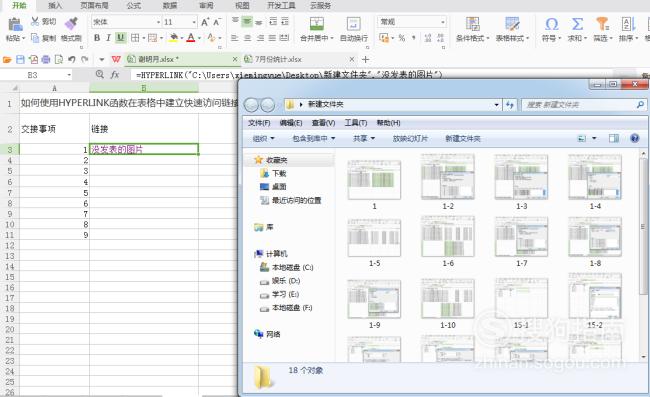Click the open folder icon in quick toolbar
650x397 pixels.
pyautogui.click(x=7, y=60)
